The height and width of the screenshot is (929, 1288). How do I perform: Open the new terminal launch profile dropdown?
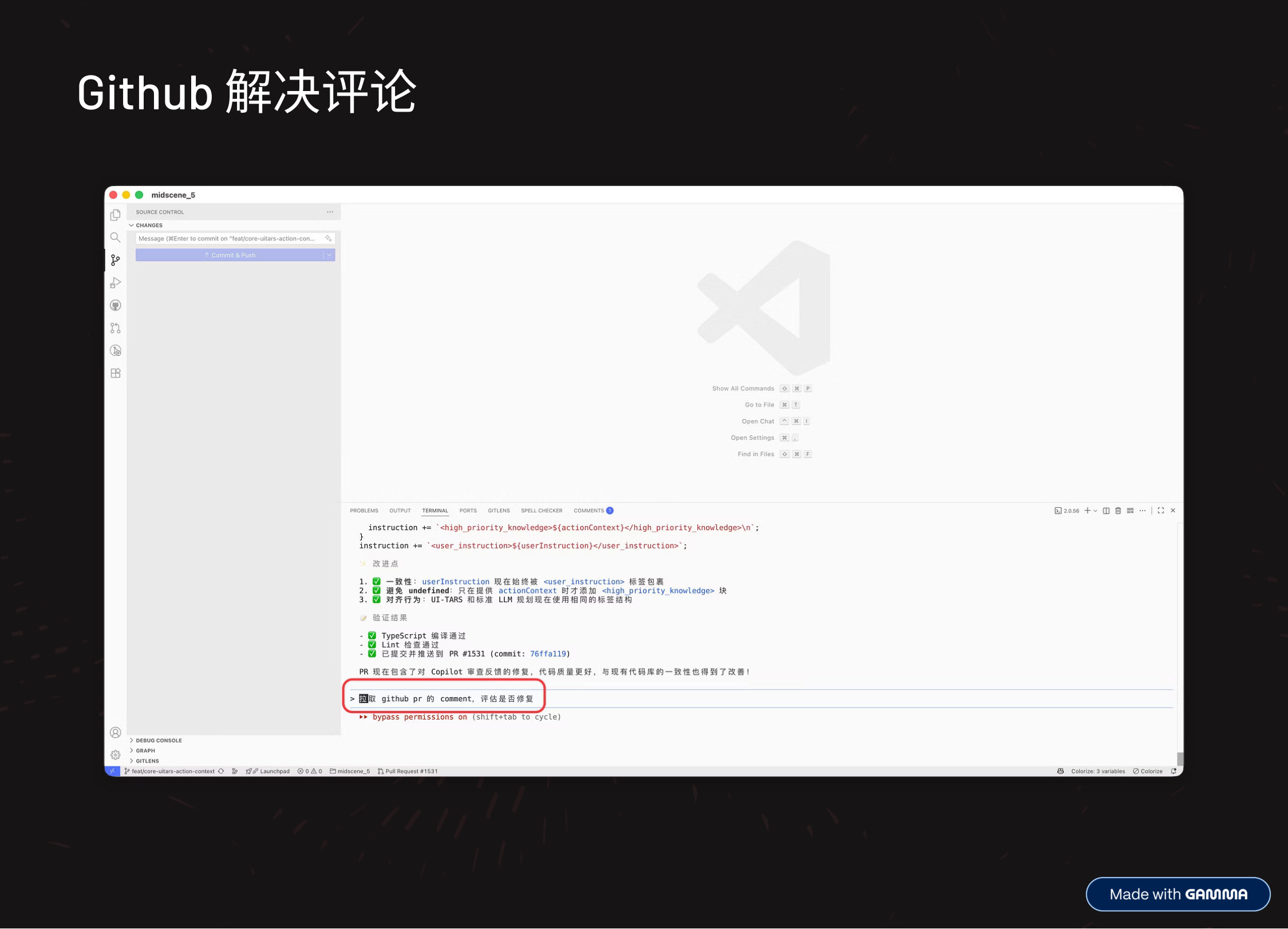coord(1096,511)
